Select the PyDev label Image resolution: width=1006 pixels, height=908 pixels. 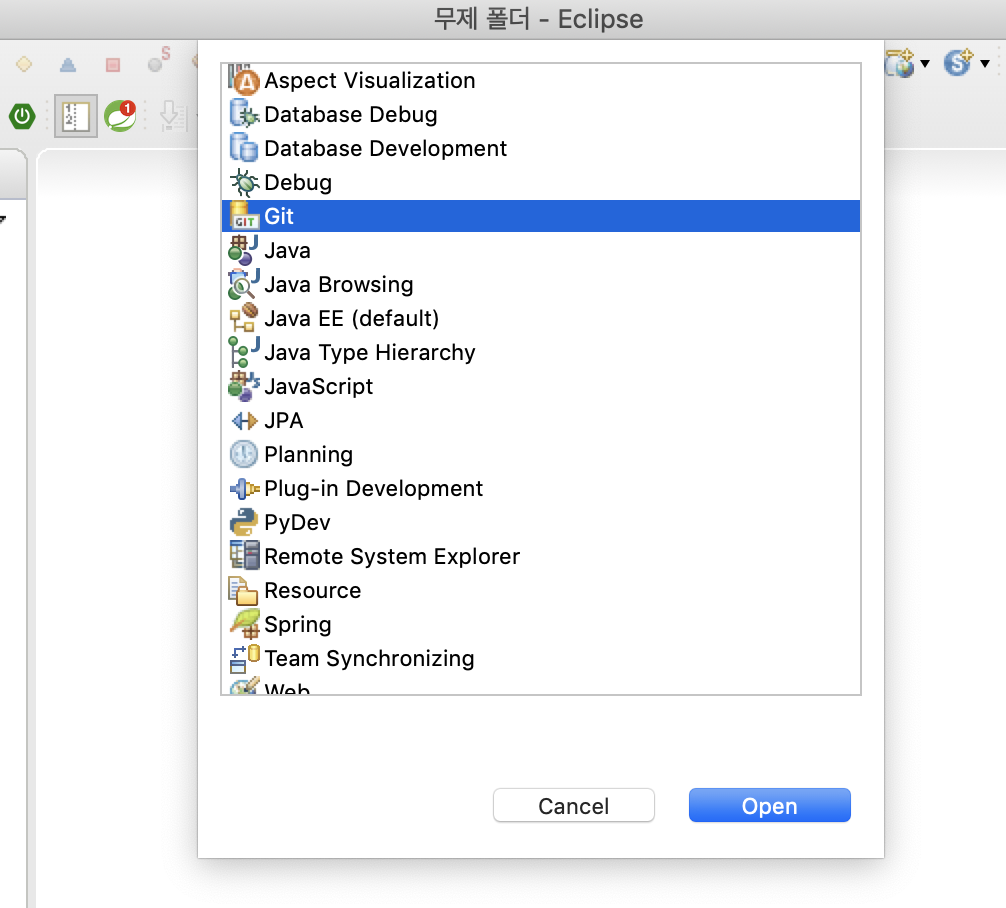(x=297, y=523)
